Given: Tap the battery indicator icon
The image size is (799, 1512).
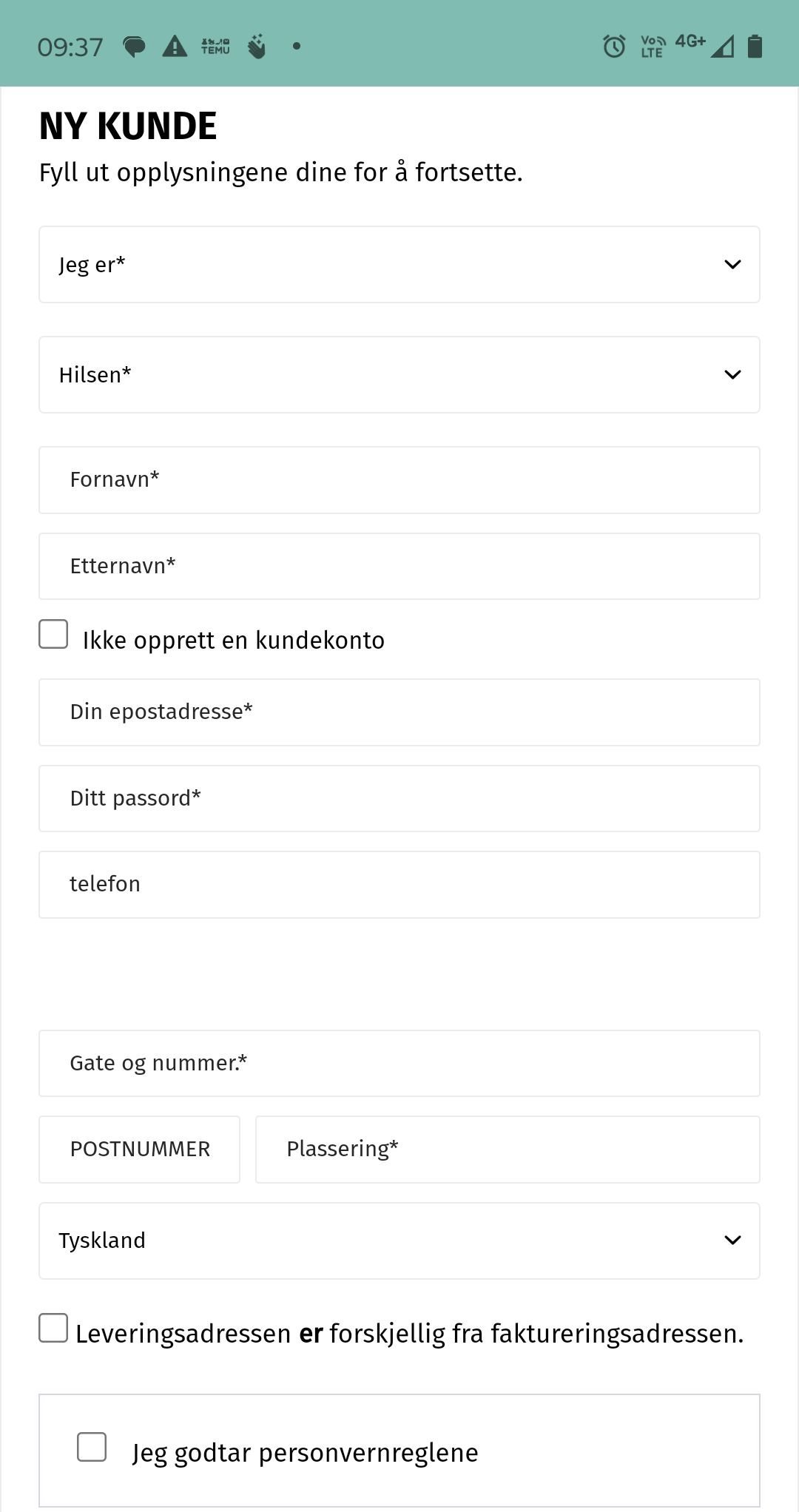Looking at the screenshot, I should coord(755,46).
